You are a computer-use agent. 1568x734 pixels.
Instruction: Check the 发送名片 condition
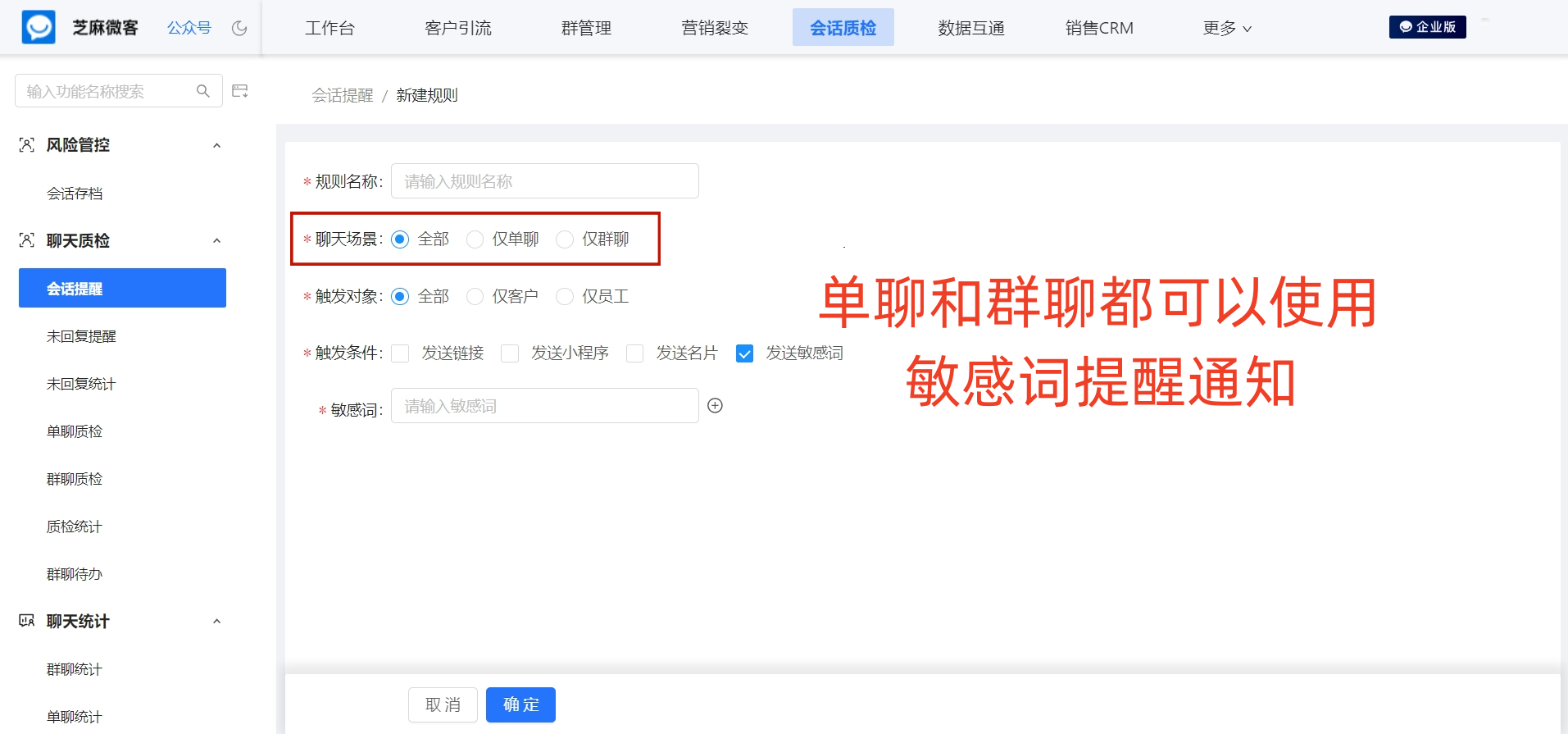[x=634, y=353]
